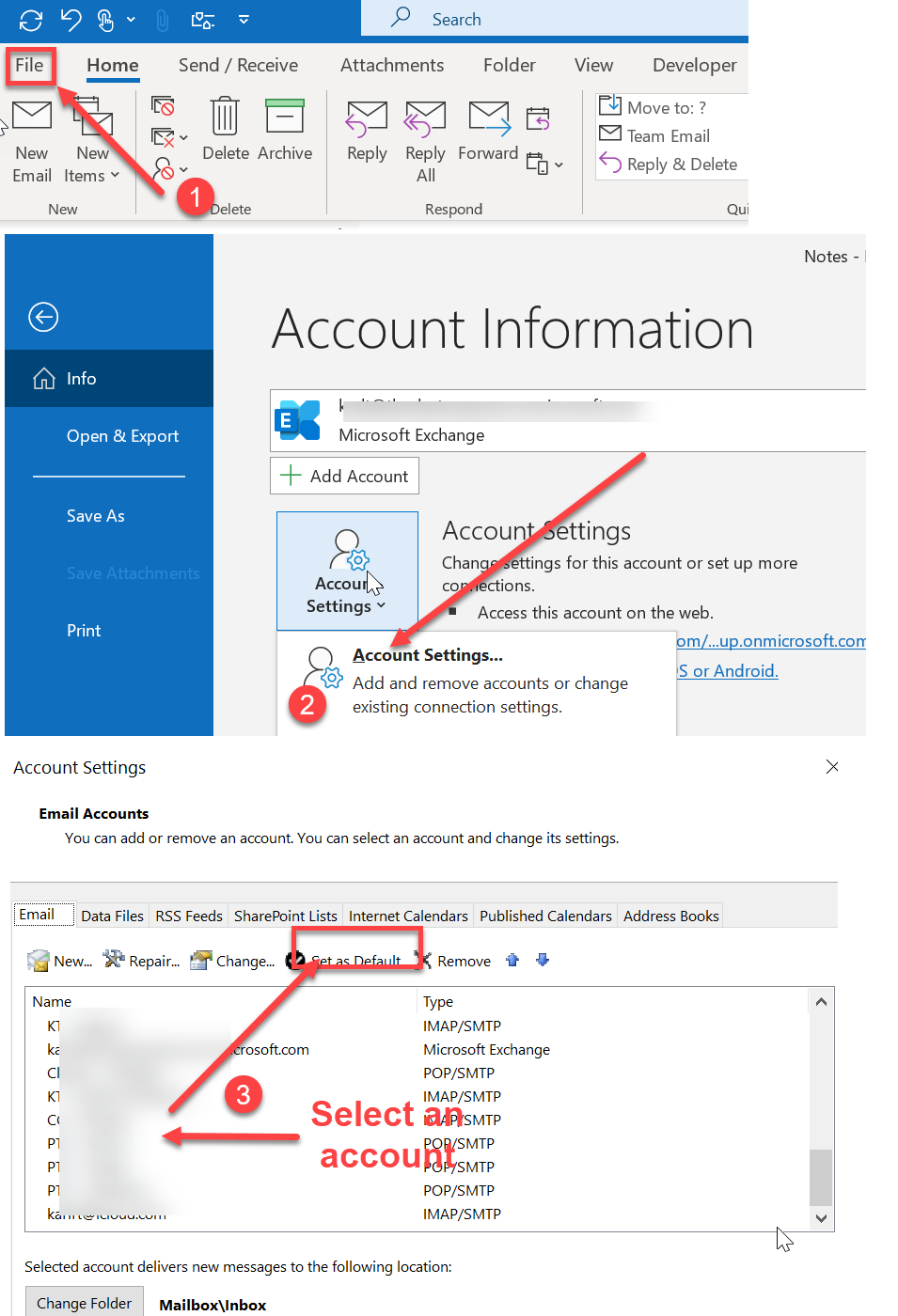898x1316 pixels.
Task: Open the Send / Receive tab
Action: coord(238,65)
